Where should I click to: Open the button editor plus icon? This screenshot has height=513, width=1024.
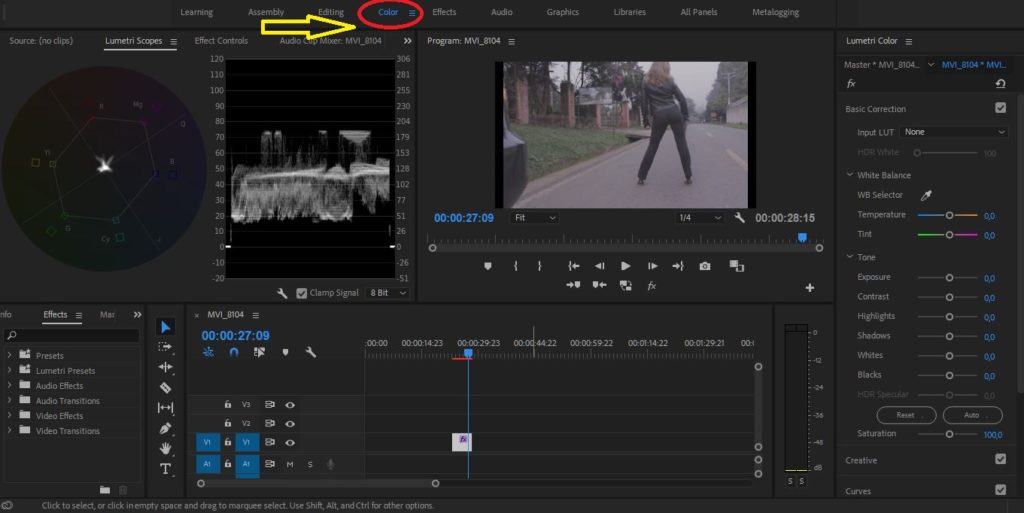(810, 287)
